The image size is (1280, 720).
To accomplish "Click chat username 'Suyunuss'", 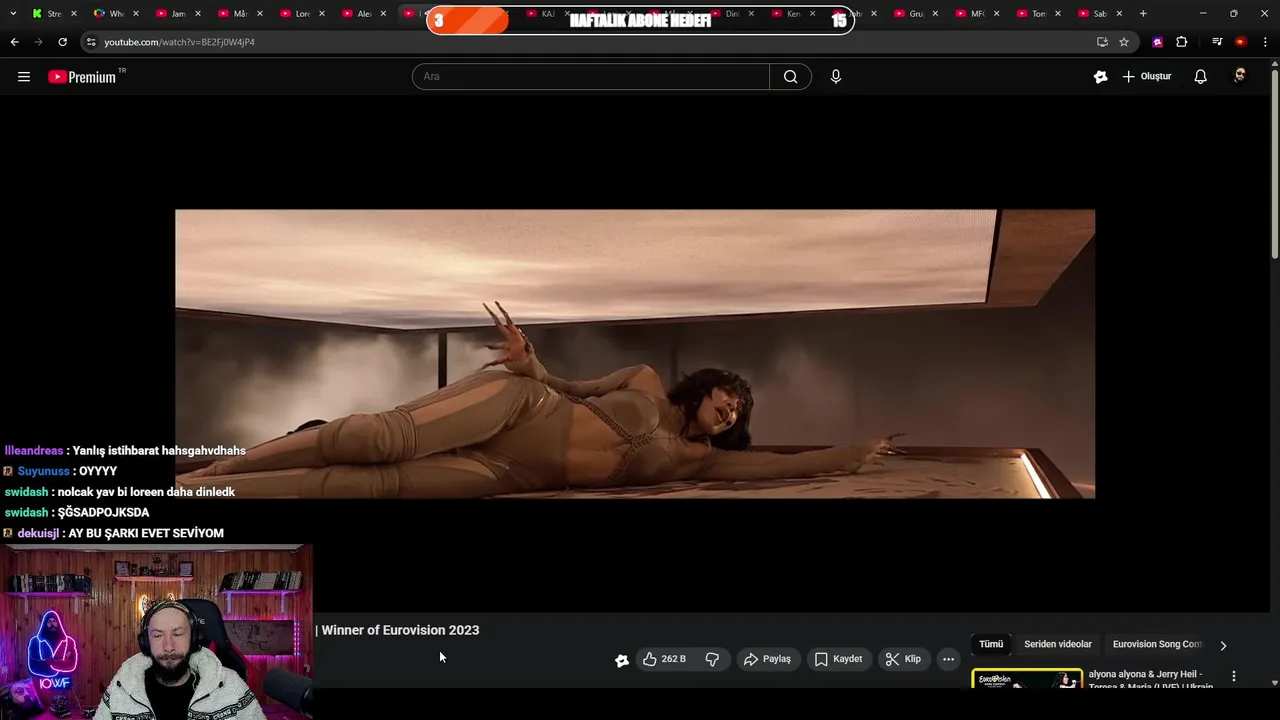I will [43, 471].
